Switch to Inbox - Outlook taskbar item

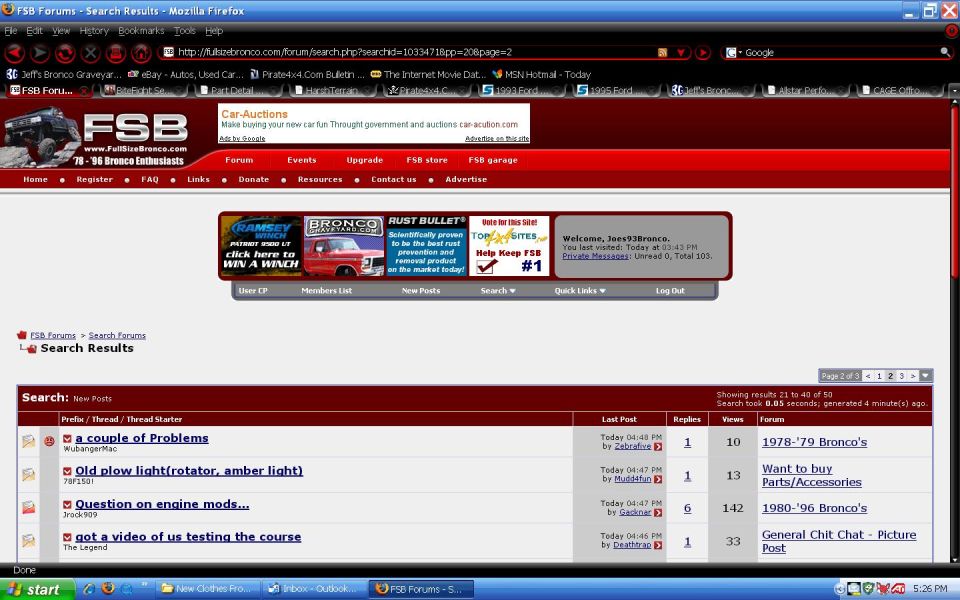(x=314, y=589)
